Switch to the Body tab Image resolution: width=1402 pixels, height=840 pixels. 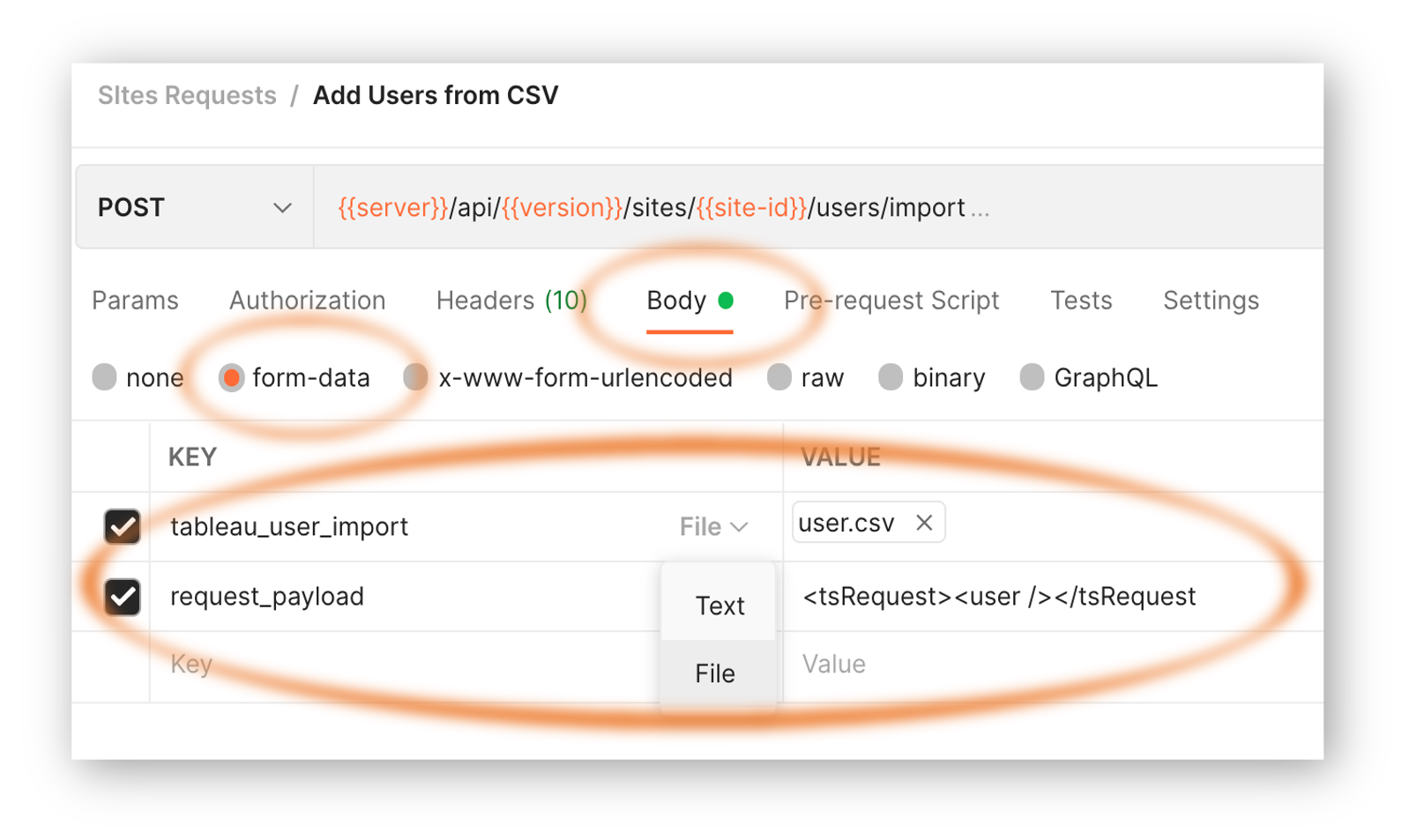point(676,300)
